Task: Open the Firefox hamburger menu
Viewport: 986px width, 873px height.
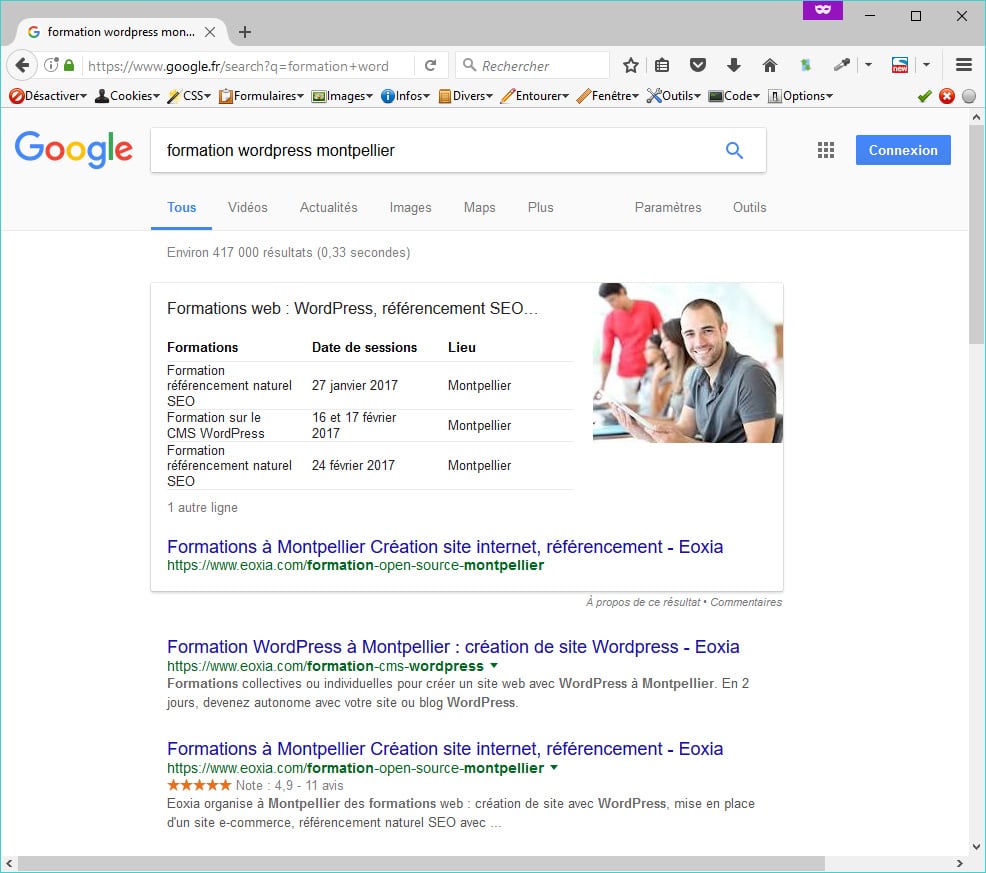Action: pos(963,65)
